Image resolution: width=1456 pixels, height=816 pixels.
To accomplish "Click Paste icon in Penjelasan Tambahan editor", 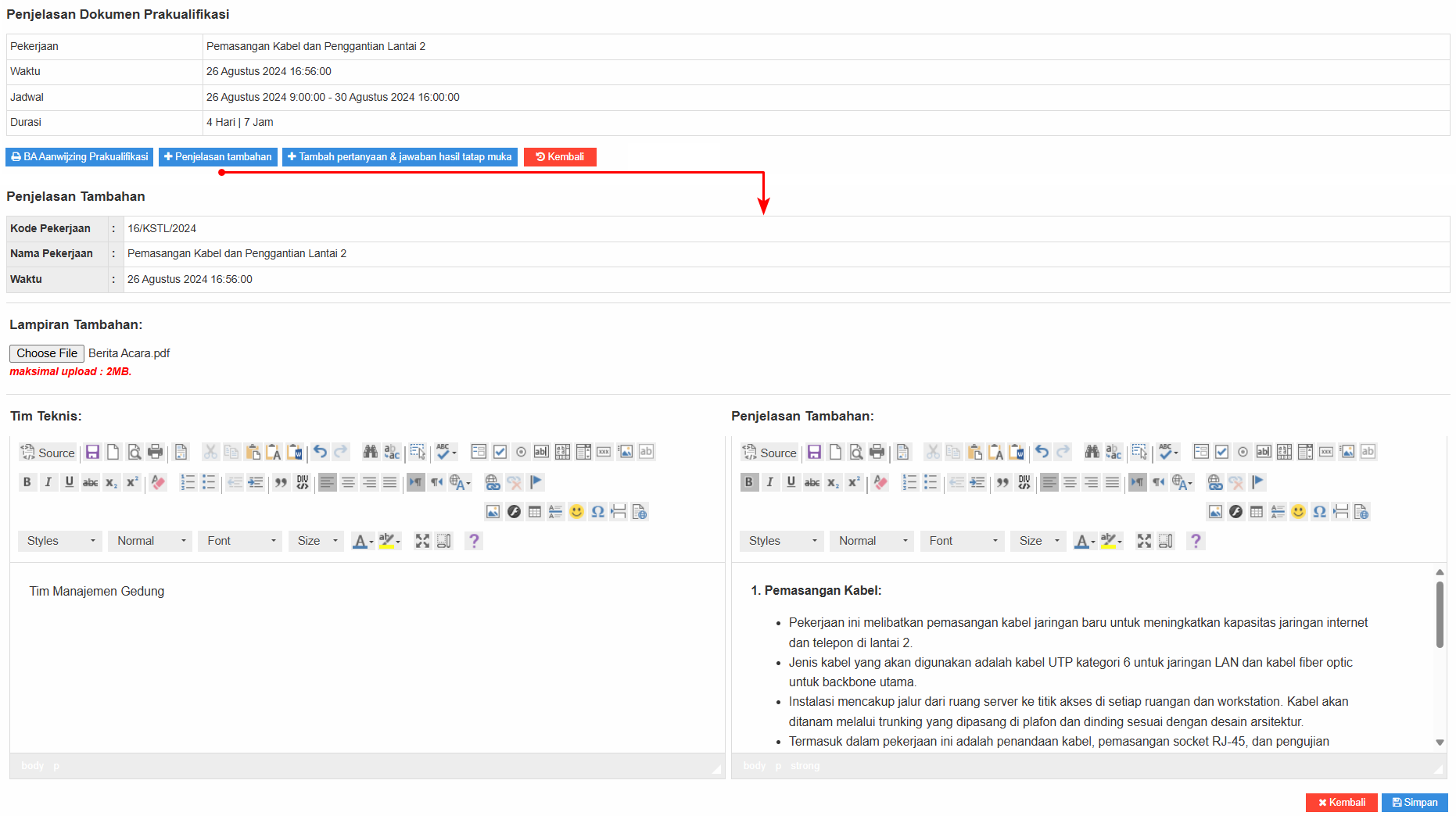I will (974, 452).
